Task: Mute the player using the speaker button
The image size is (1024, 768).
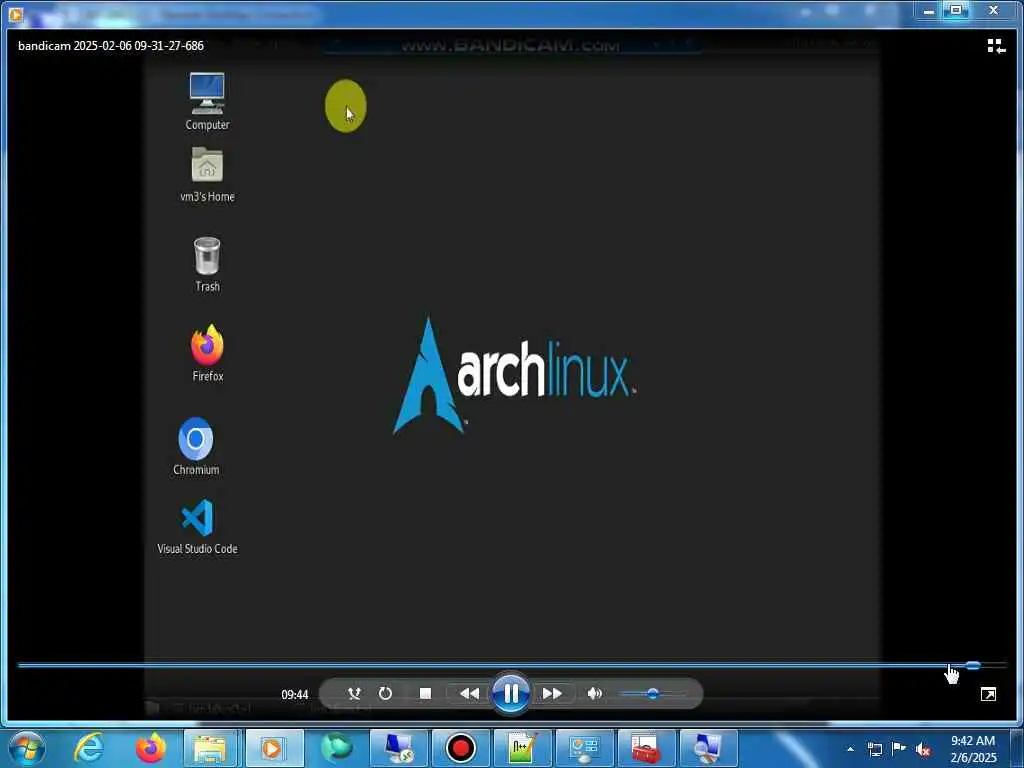Action: pyautogui.click(x=594, y=693)
